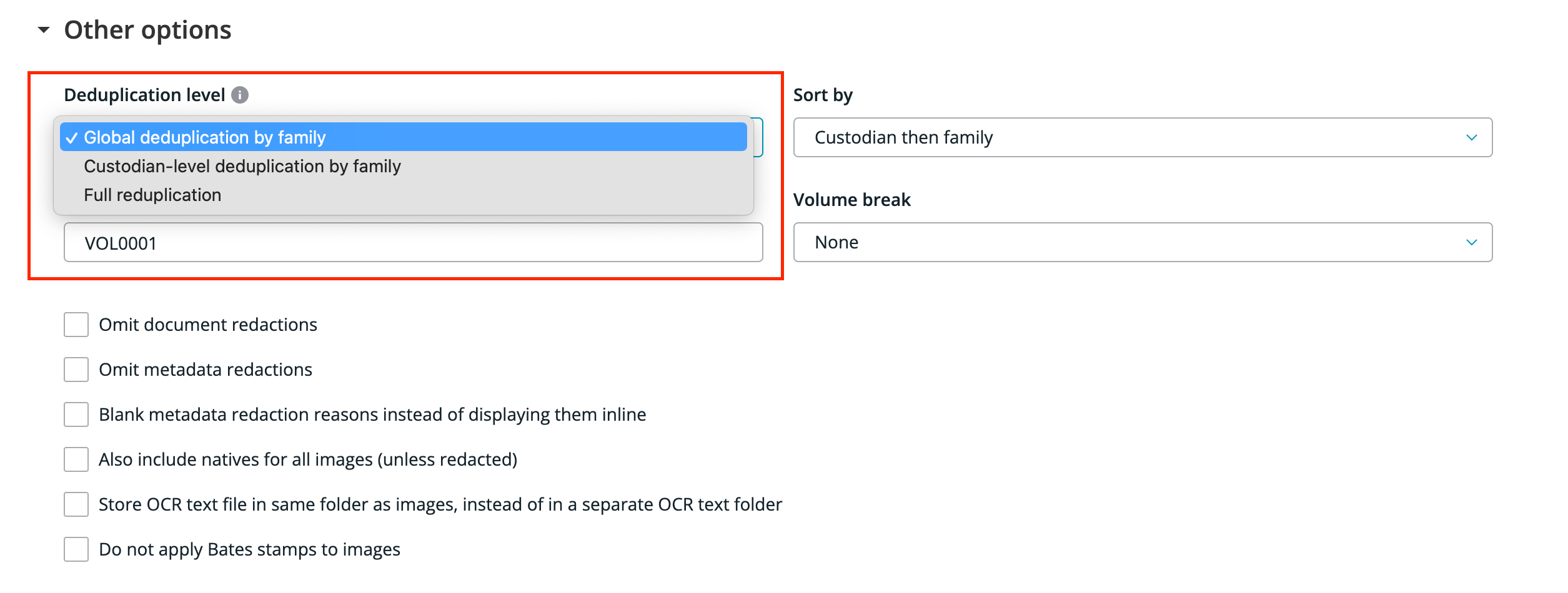Image resolution: width=1568 pixels, height=593 pixels.
Task: Click the Deduplication level info icon
Action: (x=240, y=95)
